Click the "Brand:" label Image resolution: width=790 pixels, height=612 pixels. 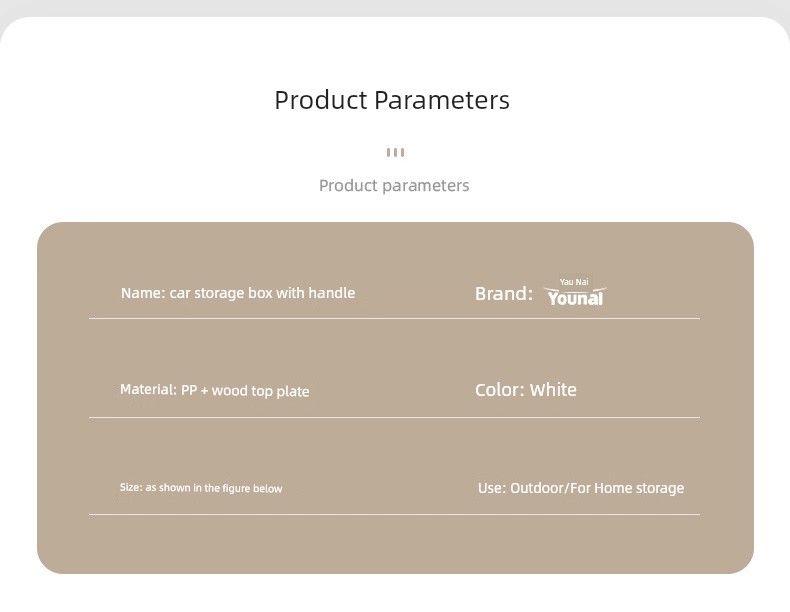(x=503, y=293)
